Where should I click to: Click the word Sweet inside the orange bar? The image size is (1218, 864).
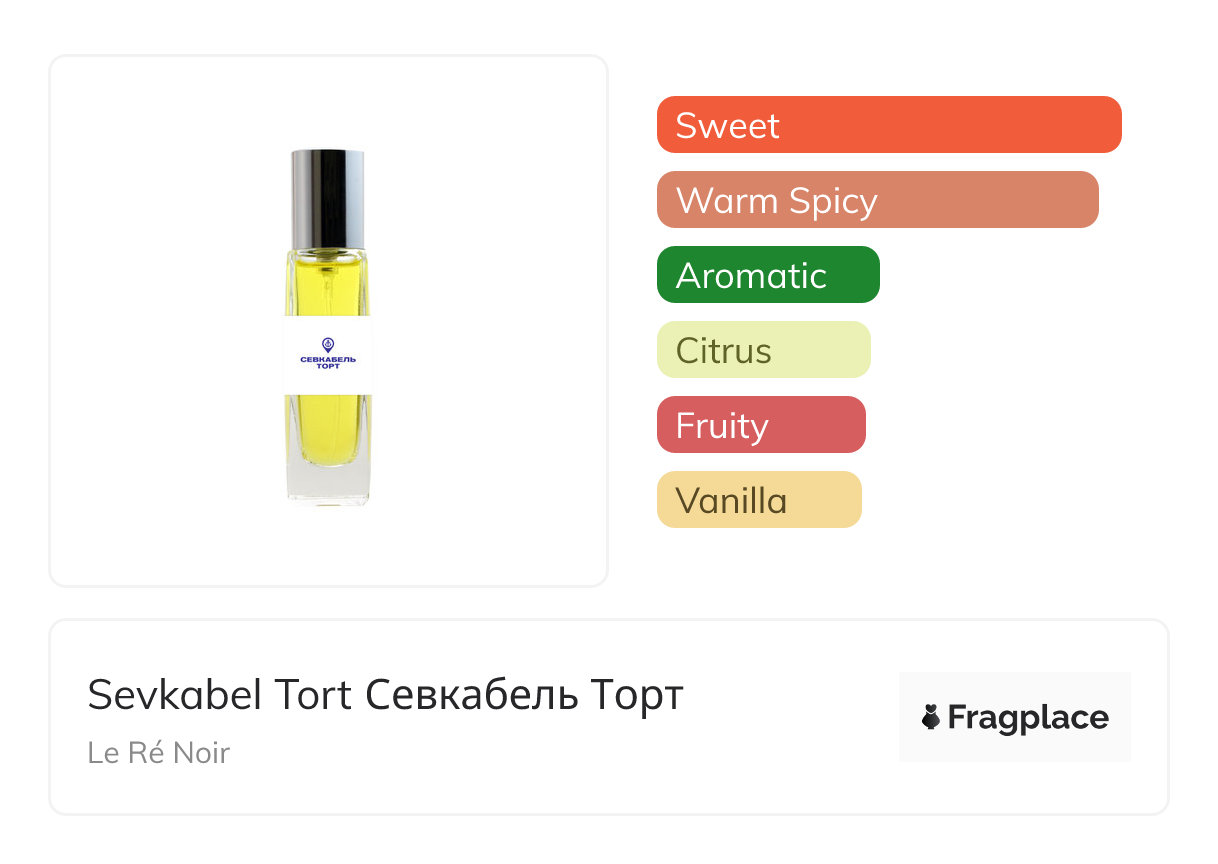pos(727,125)
